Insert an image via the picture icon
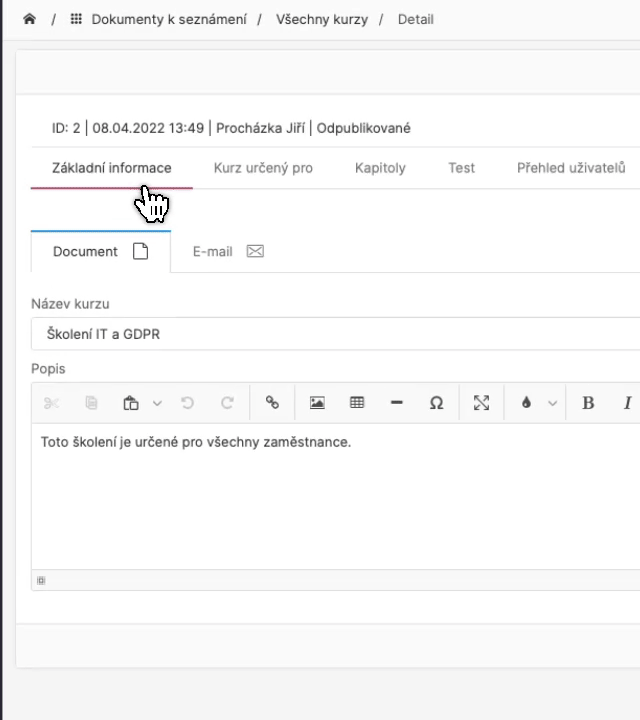The height and width of the screenshot is (720, 640). (x=317, y=403)
